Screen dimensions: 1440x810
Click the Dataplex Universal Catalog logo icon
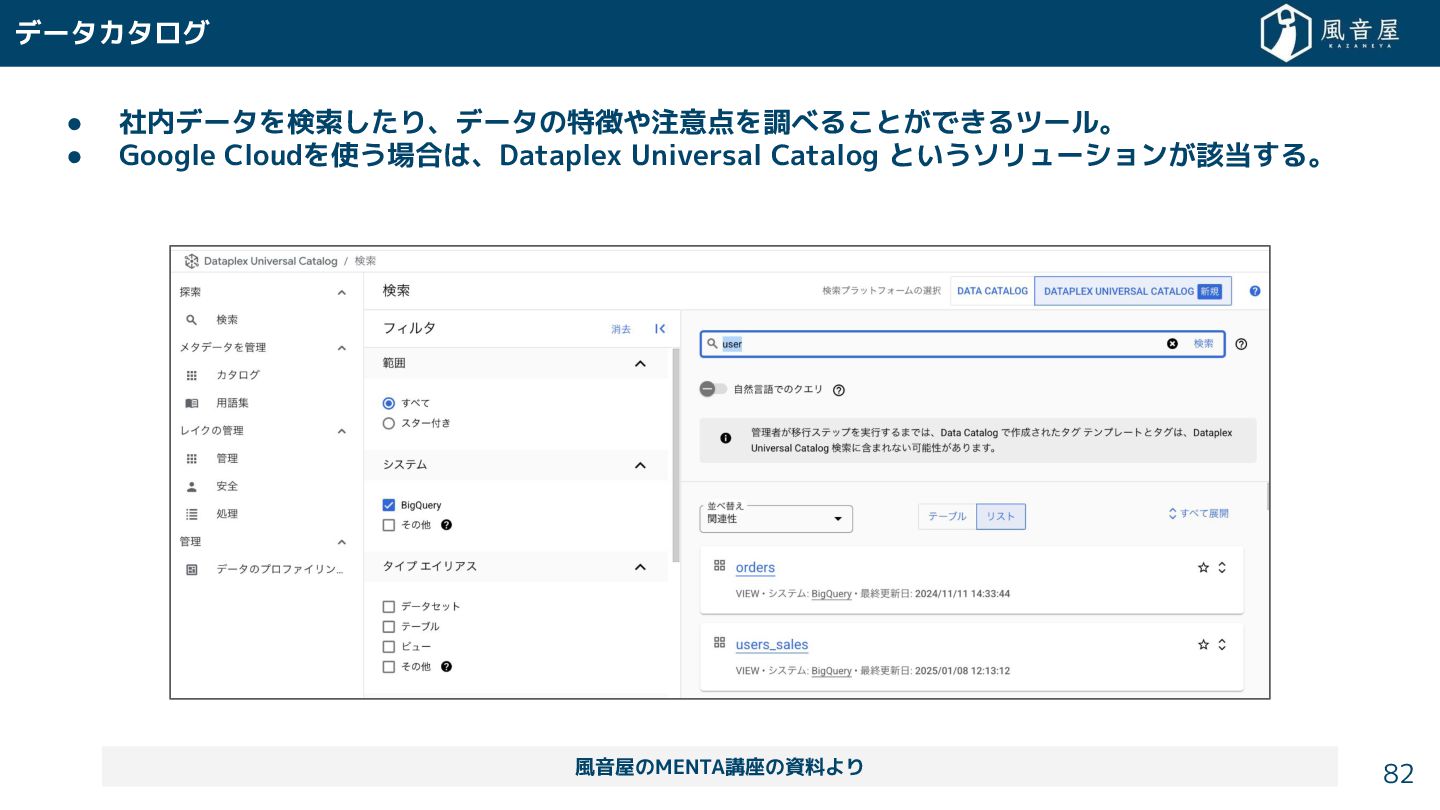click(191, 261)
